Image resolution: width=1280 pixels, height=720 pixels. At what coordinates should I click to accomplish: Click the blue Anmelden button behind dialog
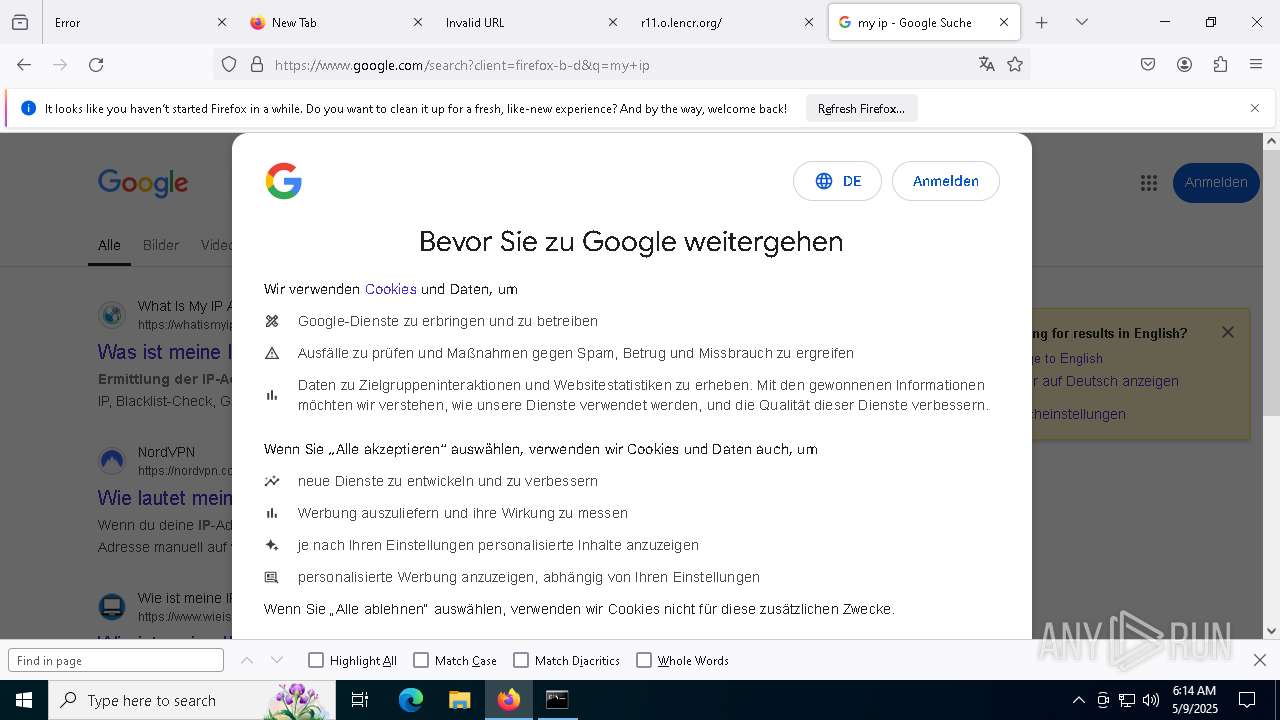click(x=1216, y=182)
